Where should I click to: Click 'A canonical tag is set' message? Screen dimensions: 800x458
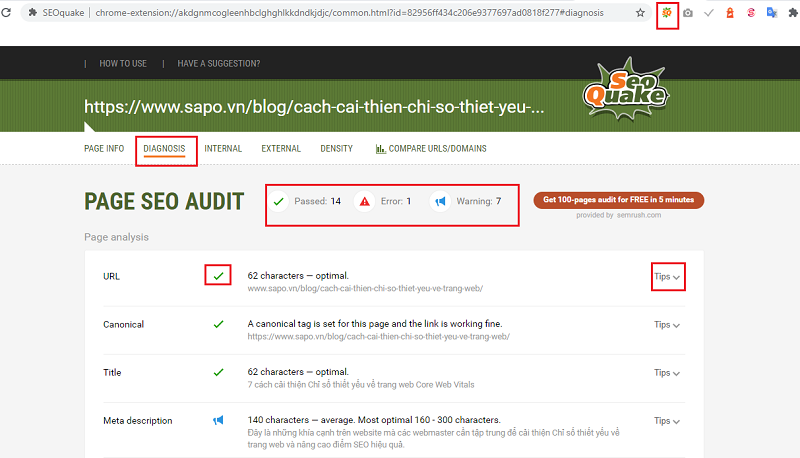(375, 324)
